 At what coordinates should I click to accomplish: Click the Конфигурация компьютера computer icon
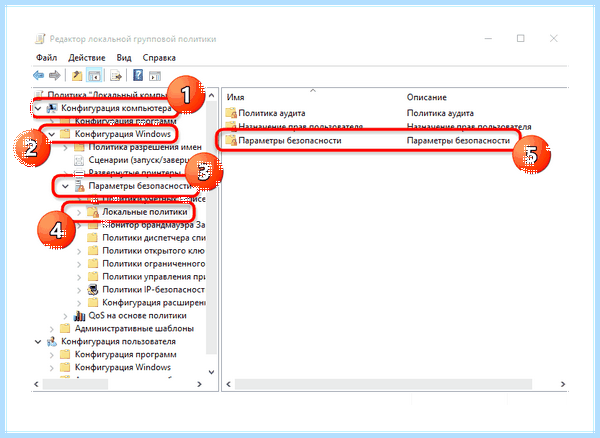pos(52,109)
